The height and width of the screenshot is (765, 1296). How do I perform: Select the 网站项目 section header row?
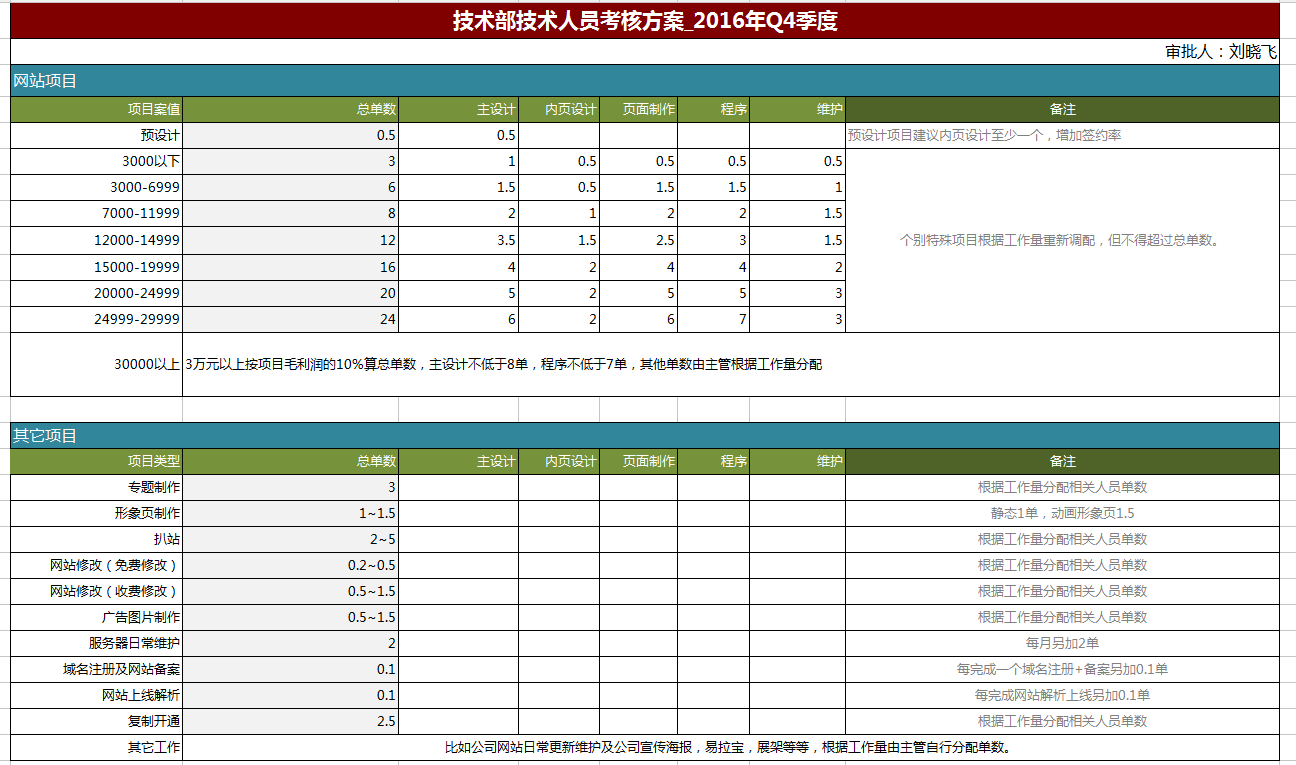click(x=645, y=81)
